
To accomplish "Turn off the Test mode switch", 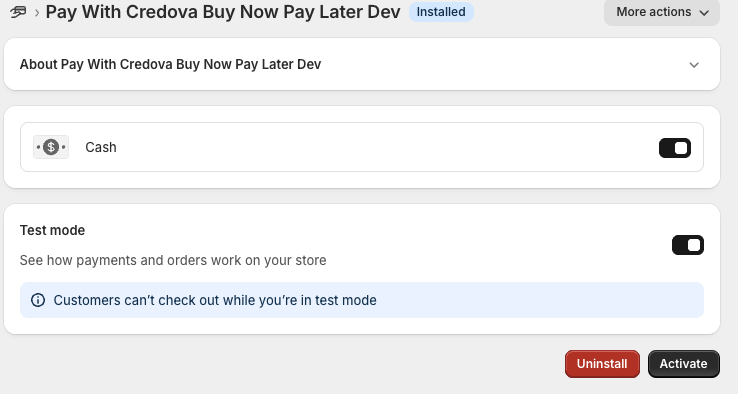I will coord(688,245).
